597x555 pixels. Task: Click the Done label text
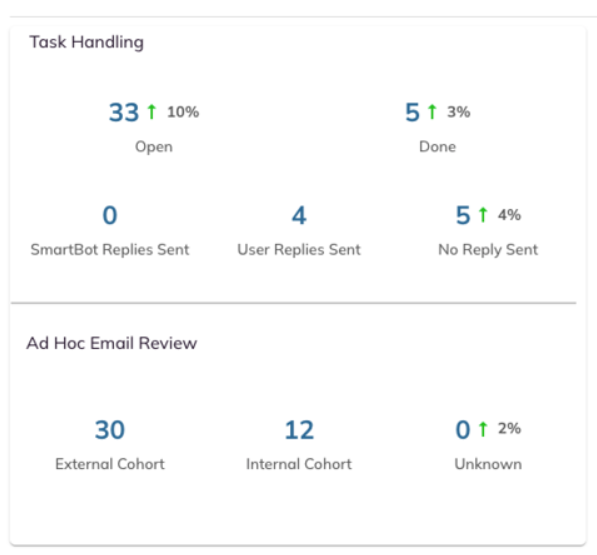click(437, 147)
